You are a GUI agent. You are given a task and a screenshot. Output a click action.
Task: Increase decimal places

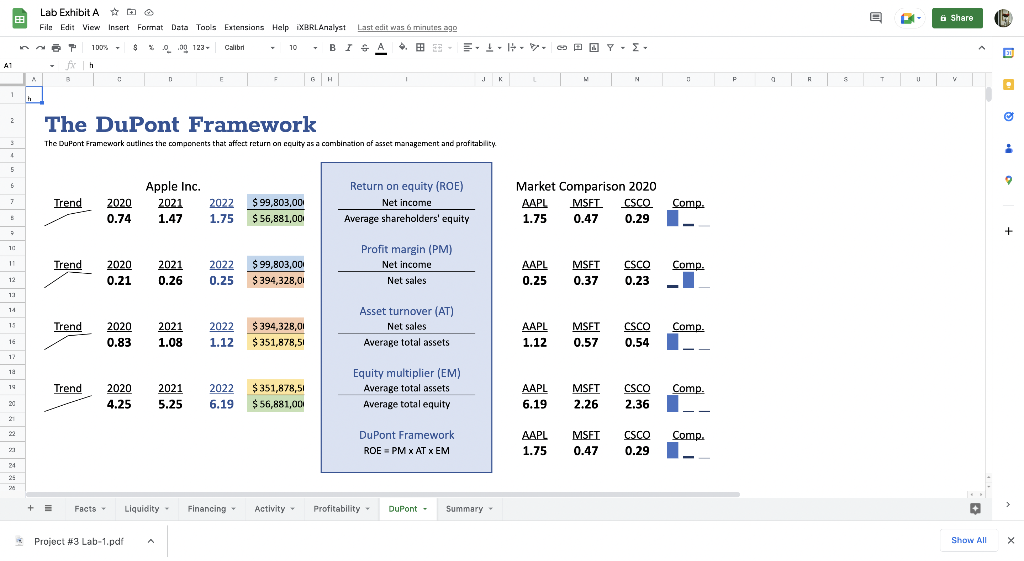point(182,48)
